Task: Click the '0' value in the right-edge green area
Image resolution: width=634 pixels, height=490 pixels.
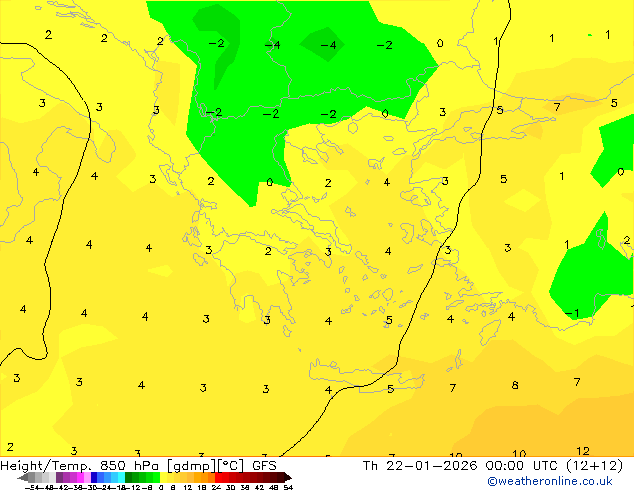Action: tap(620, 172)
